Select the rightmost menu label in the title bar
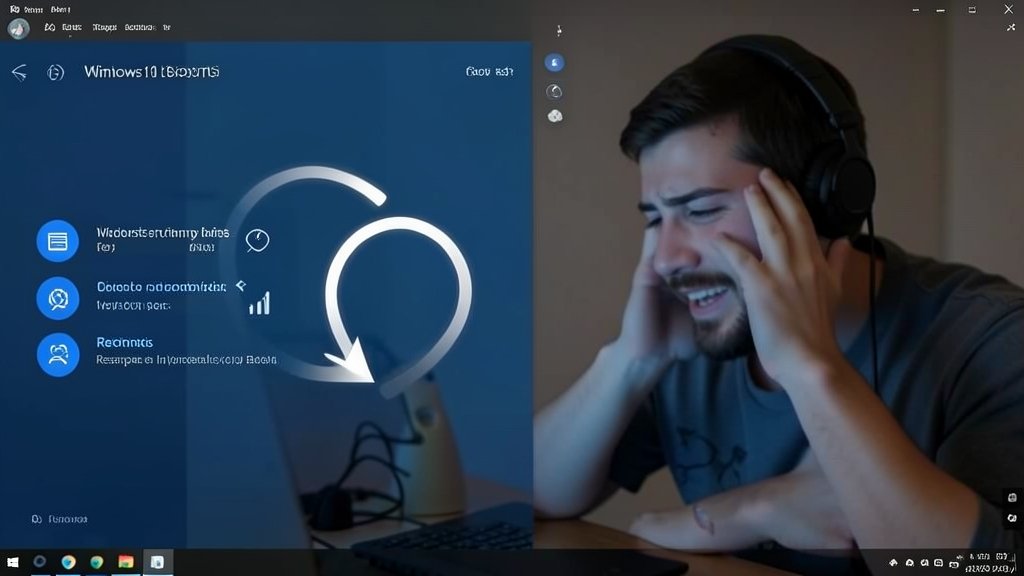The image size is (1024, 576). pyautogui.click(x=167, y=27)
